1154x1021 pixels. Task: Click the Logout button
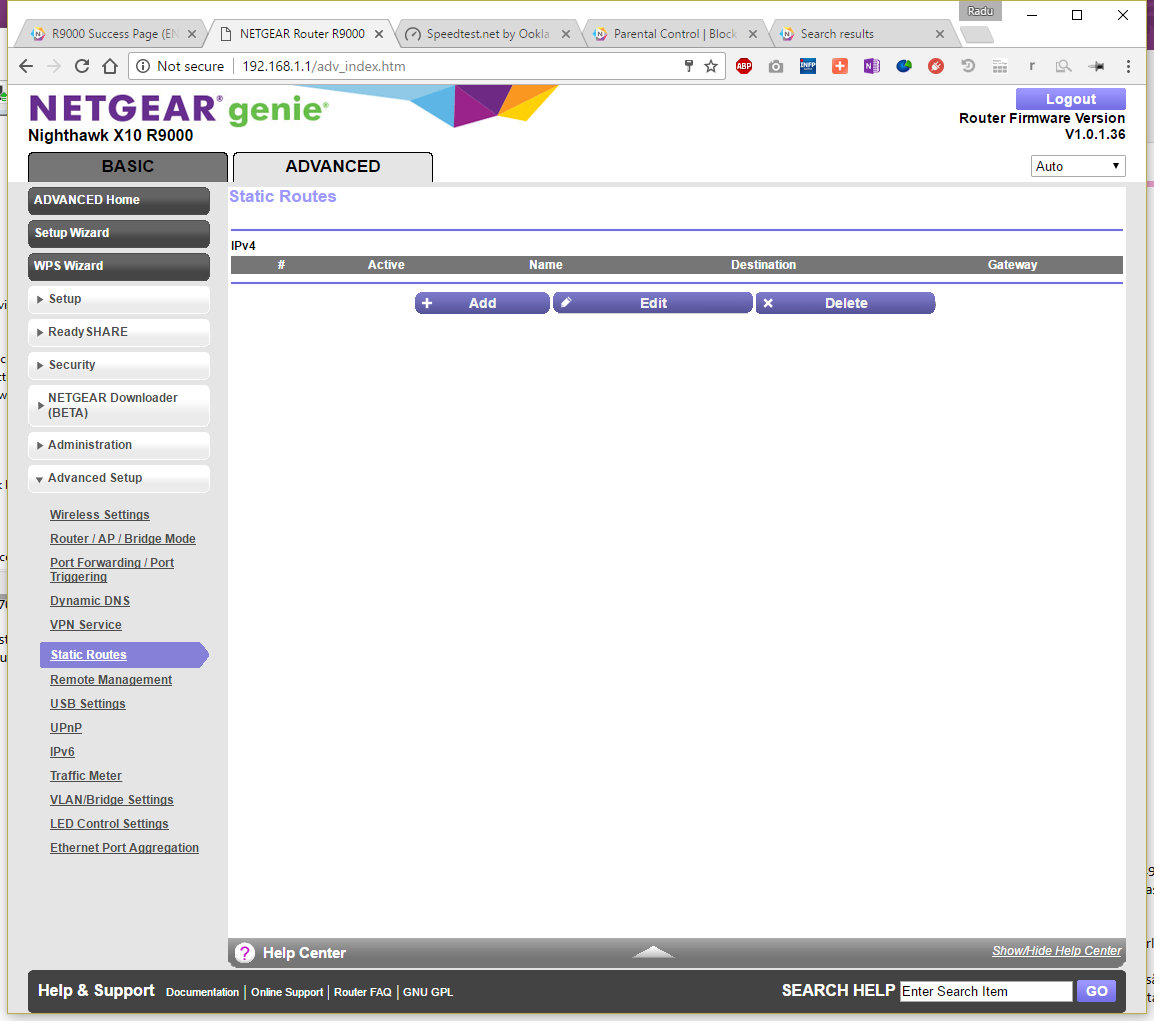pos(1070,99)
